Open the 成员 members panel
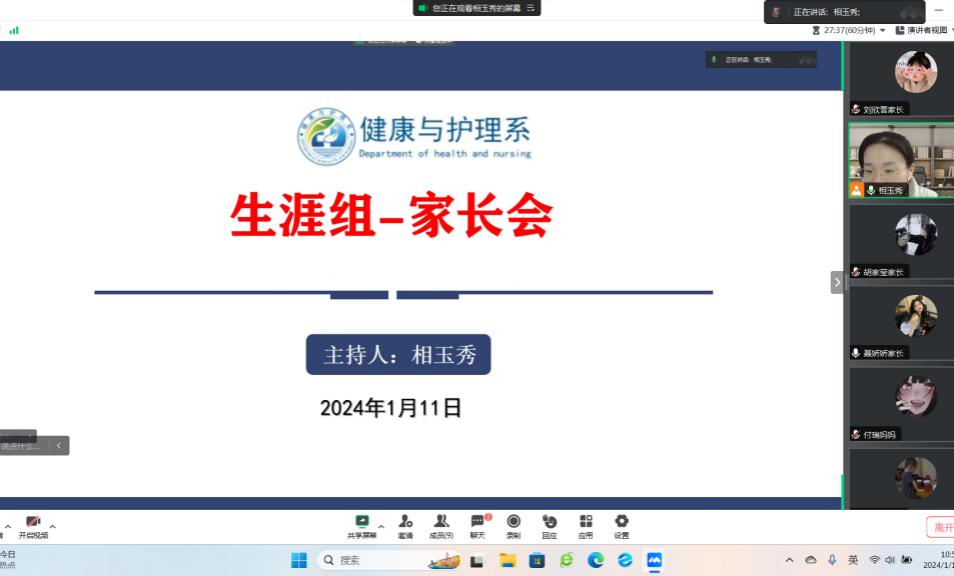 [441, 526]
